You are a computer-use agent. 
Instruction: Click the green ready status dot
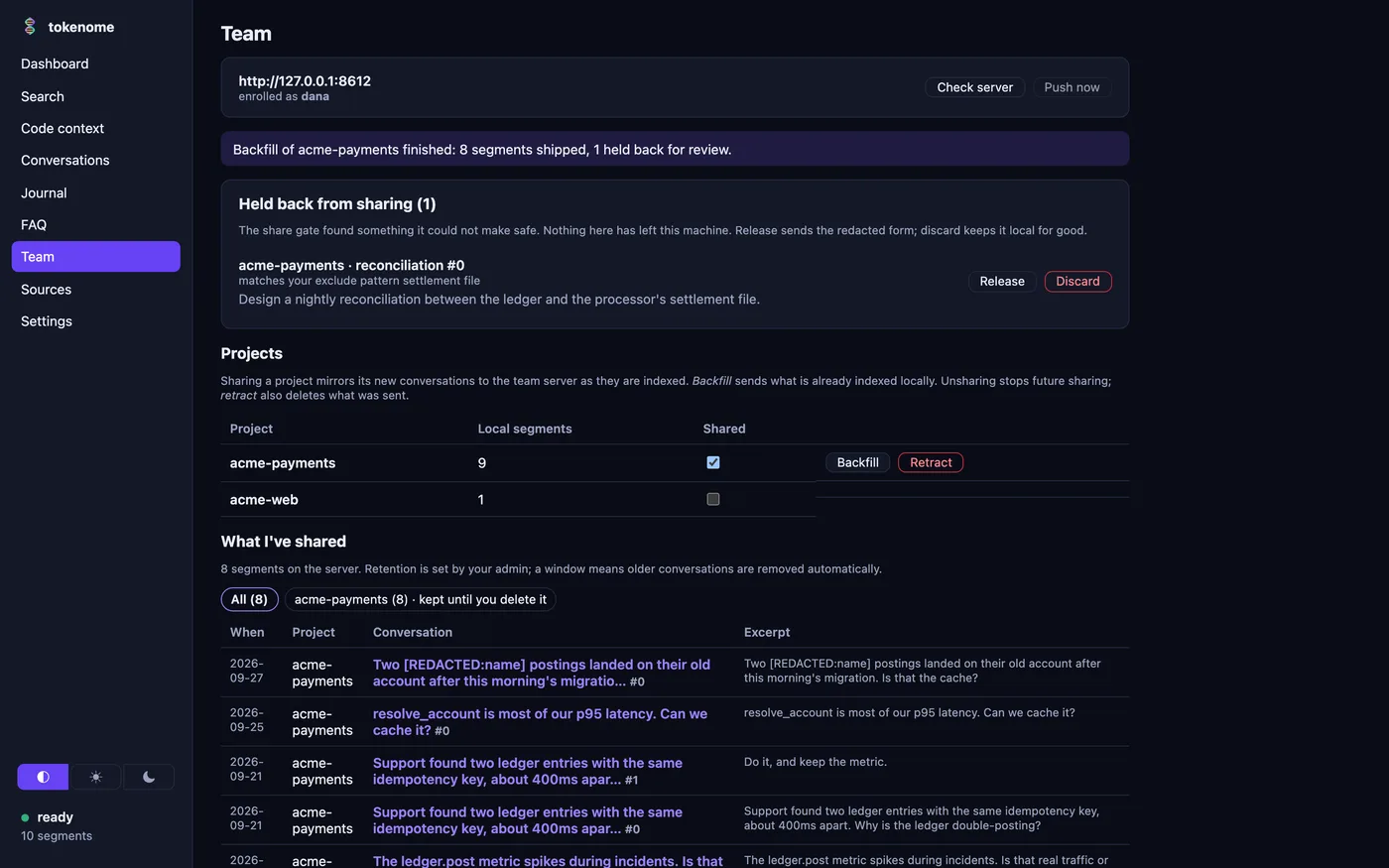click(x=25, y=817)
